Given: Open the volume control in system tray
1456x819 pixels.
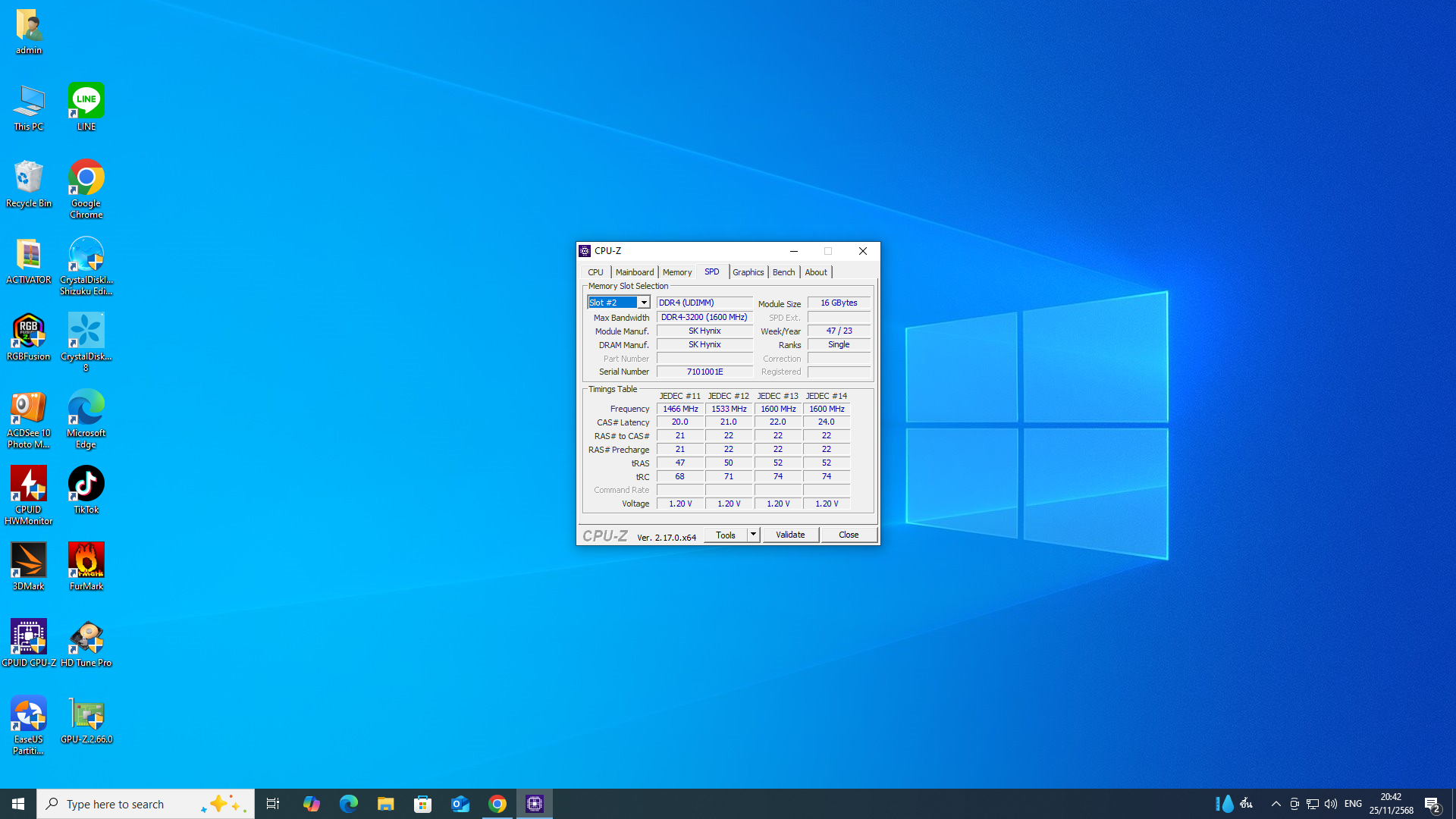Looking at the screenshot, I should (x=1331, y=804).
